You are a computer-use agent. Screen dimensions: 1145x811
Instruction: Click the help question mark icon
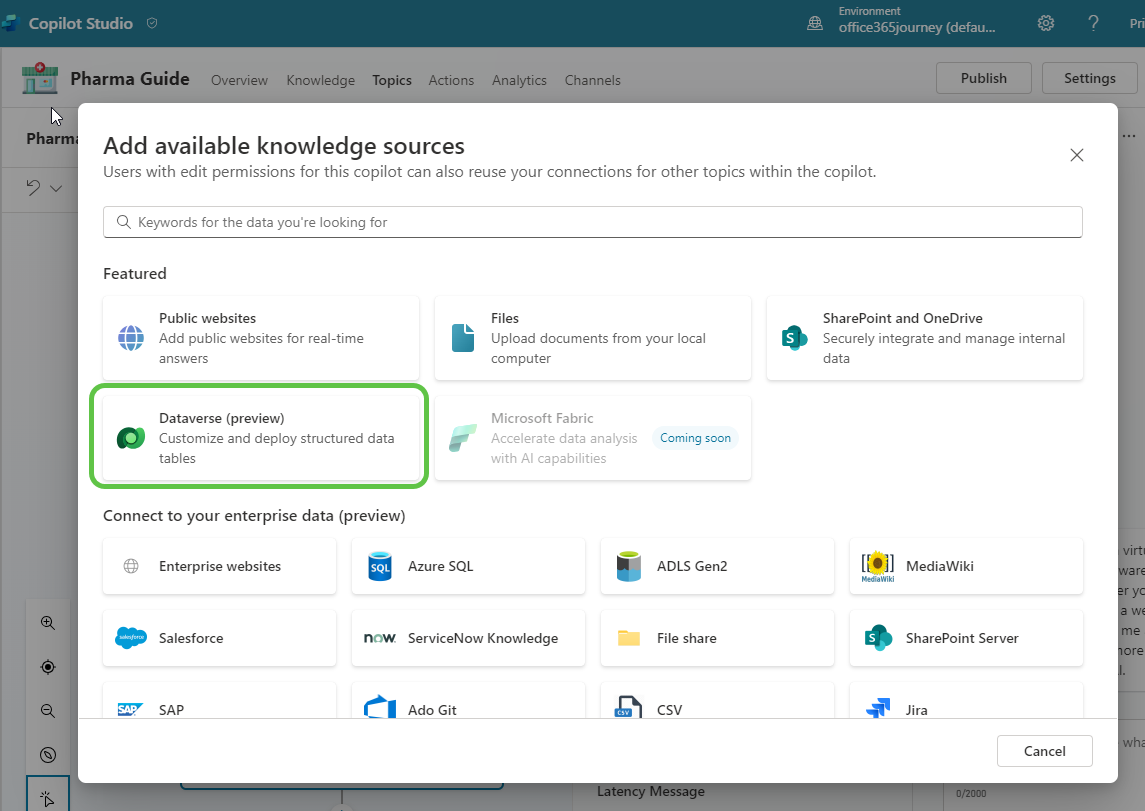(1093, 22)
